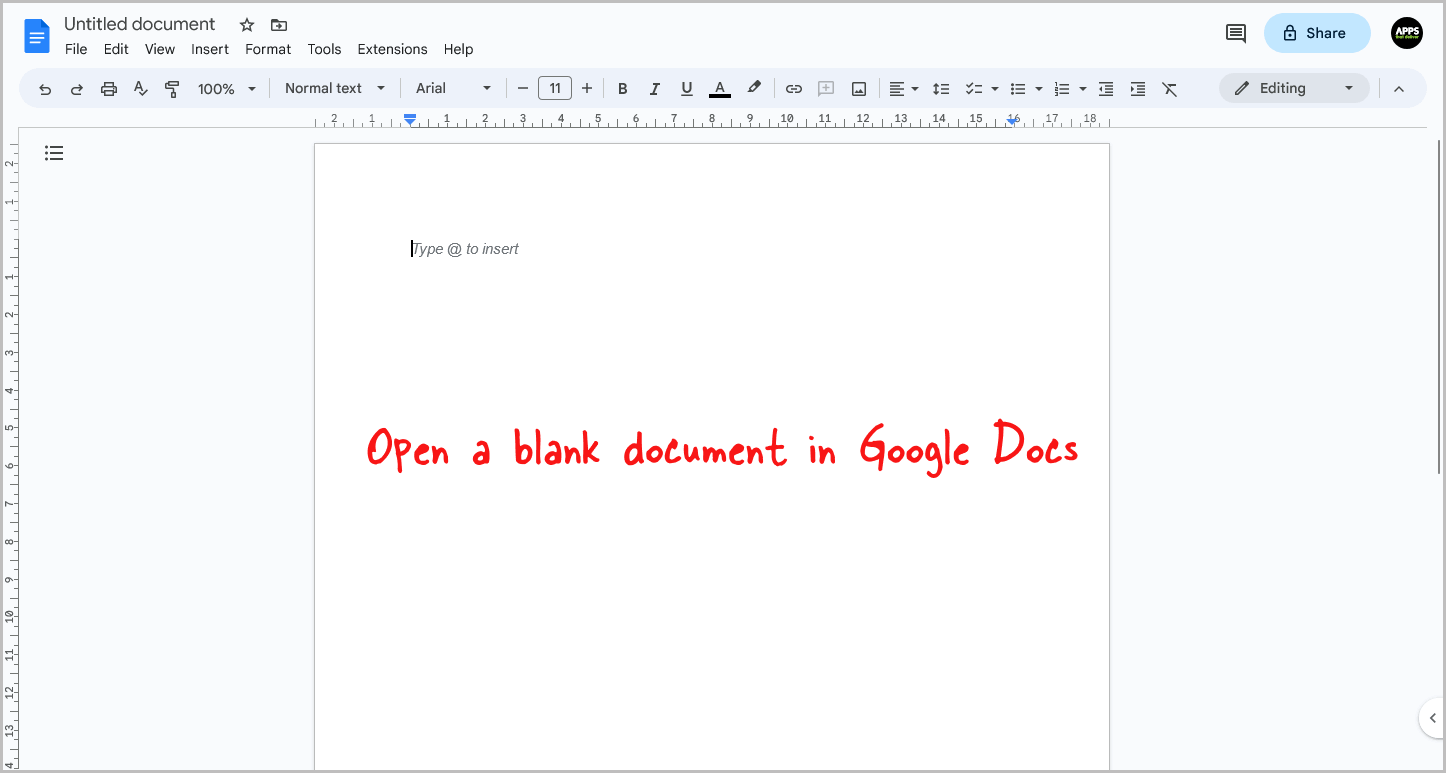This screenshot has width=1446, height=773.
Task: Open the Format menu
Action: 268,49
